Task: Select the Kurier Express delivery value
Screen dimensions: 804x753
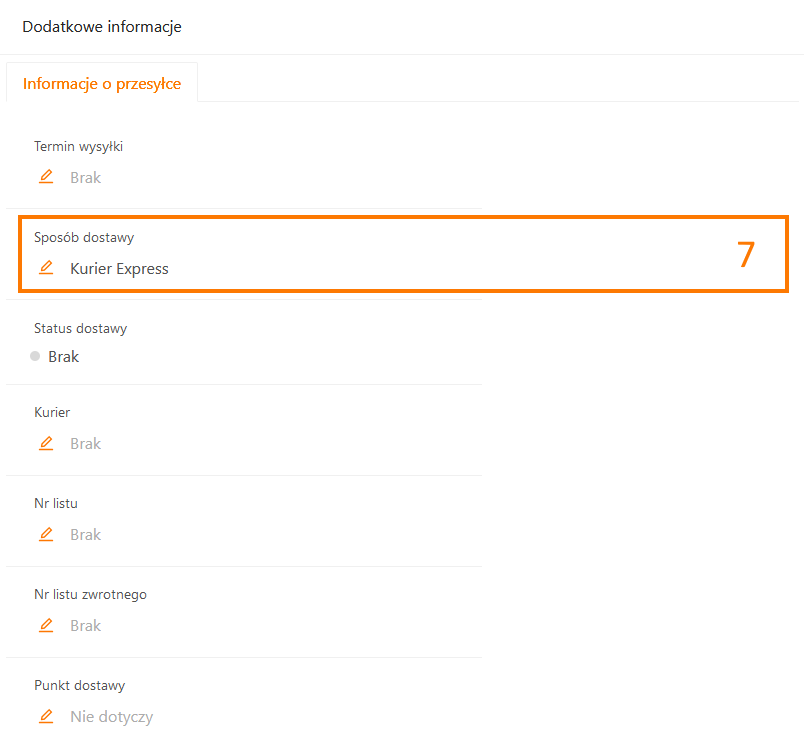Action: 119,268
